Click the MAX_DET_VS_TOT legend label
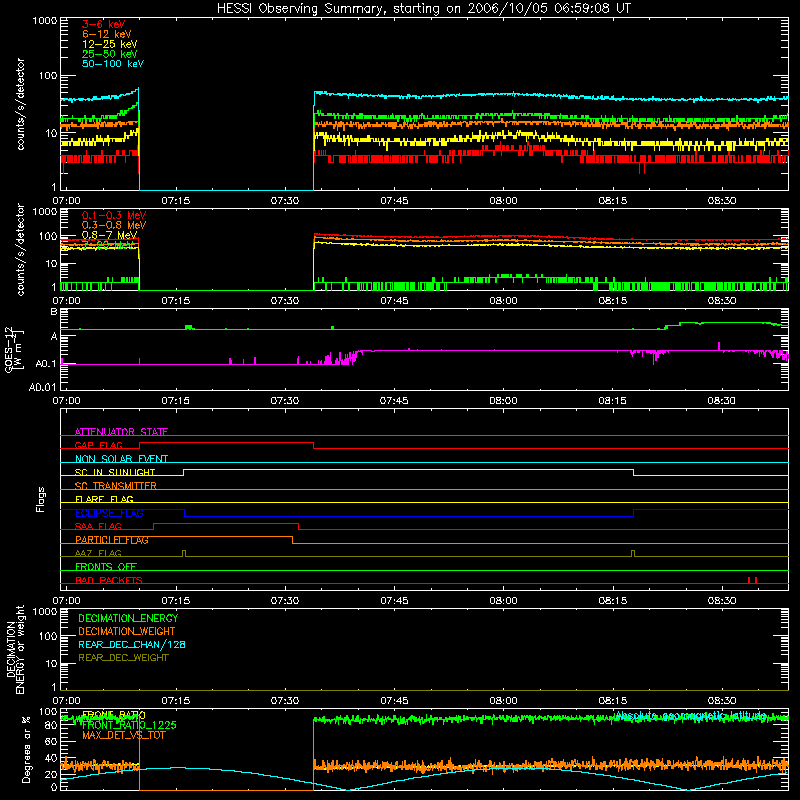Image resolution: width=800 pixels, height=800 pixels. coord(124,735)
